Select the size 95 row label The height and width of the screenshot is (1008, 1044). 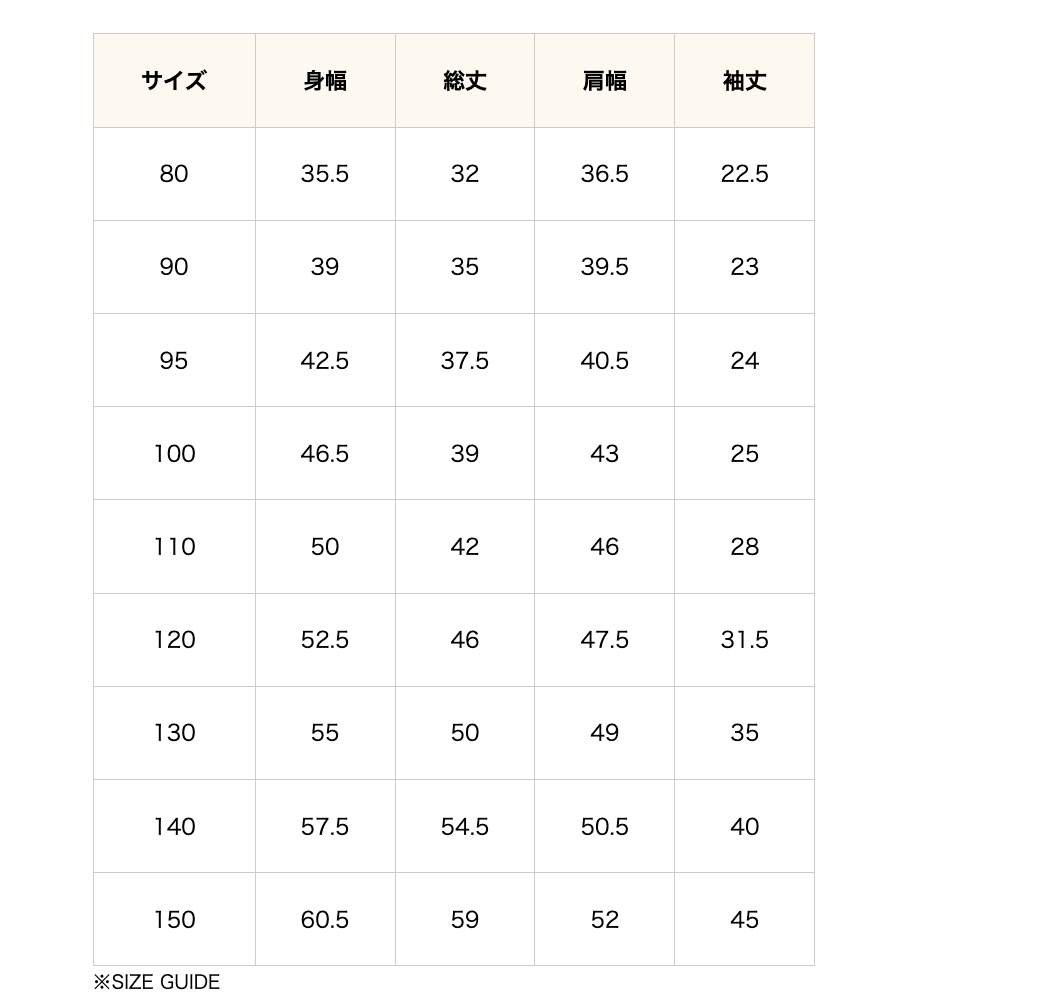click(x=174, y=361)
